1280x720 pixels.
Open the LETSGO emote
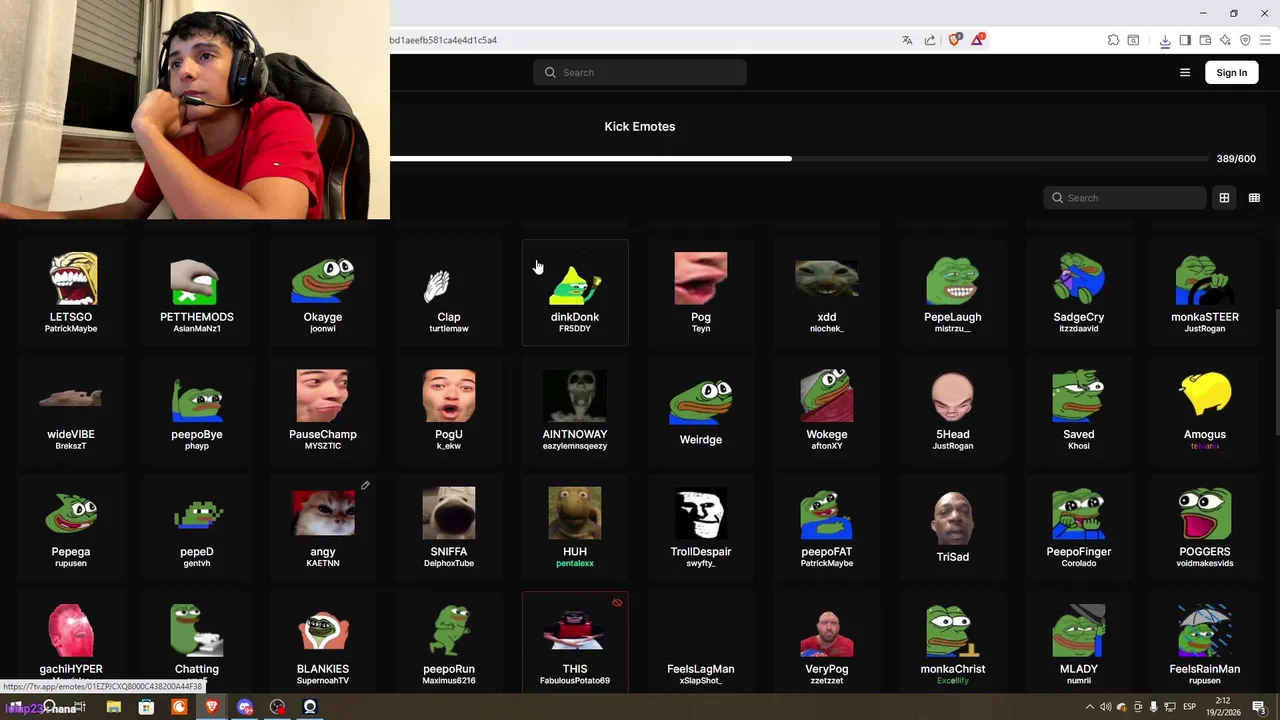tap(71, 292)
